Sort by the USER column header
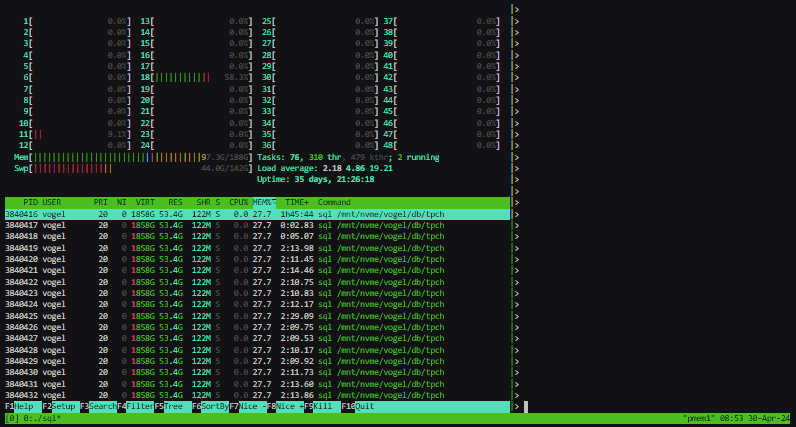 (x=52, y=202)
